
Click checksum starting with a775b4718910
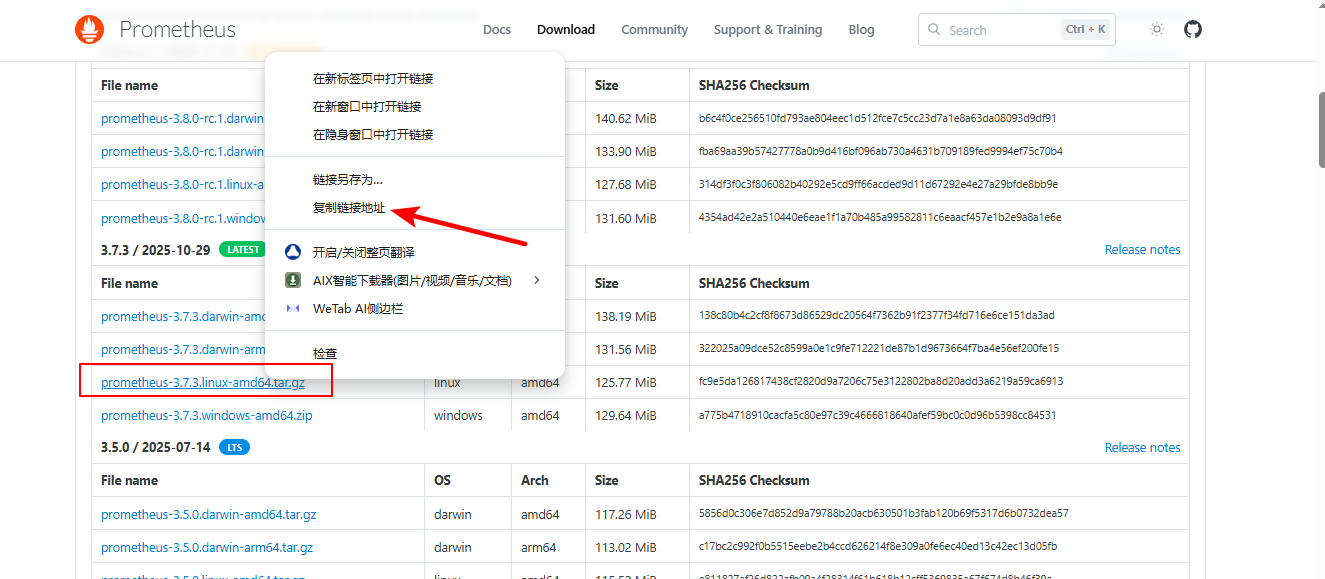coord(878,415)
